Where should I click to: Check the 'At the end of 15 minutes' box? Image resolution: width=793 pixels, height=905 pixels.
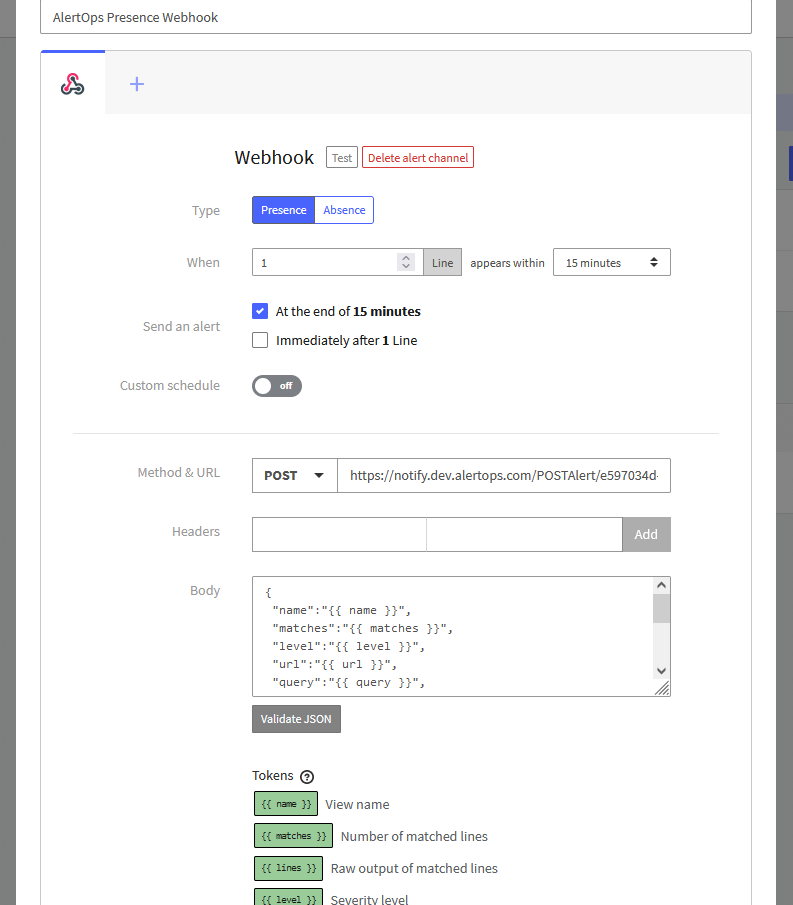point(260,311)
